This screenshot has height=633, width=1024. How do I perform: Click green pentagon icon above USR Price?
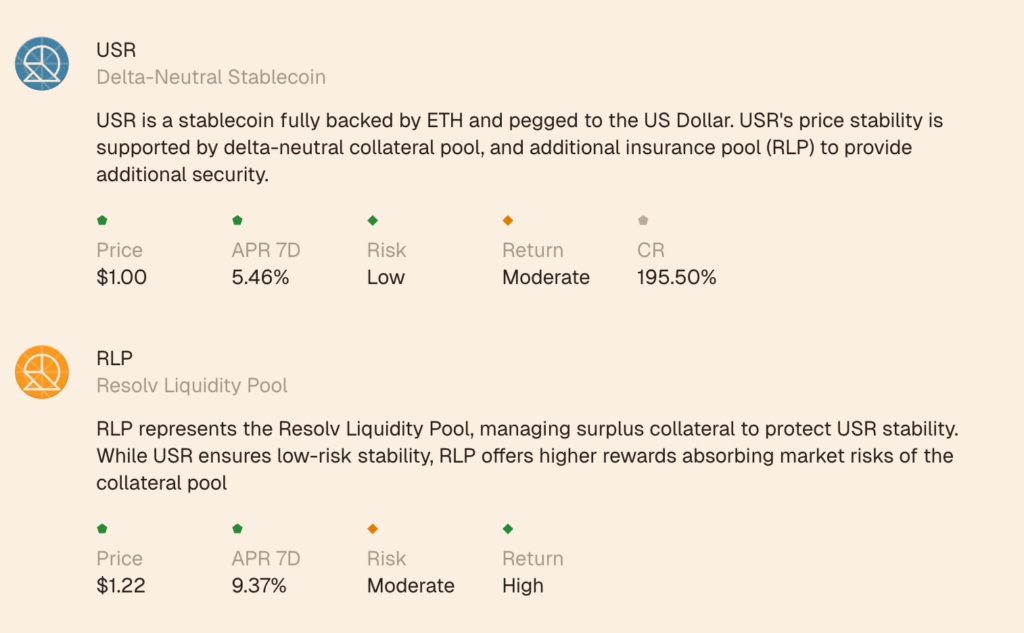tap(102, 220)
